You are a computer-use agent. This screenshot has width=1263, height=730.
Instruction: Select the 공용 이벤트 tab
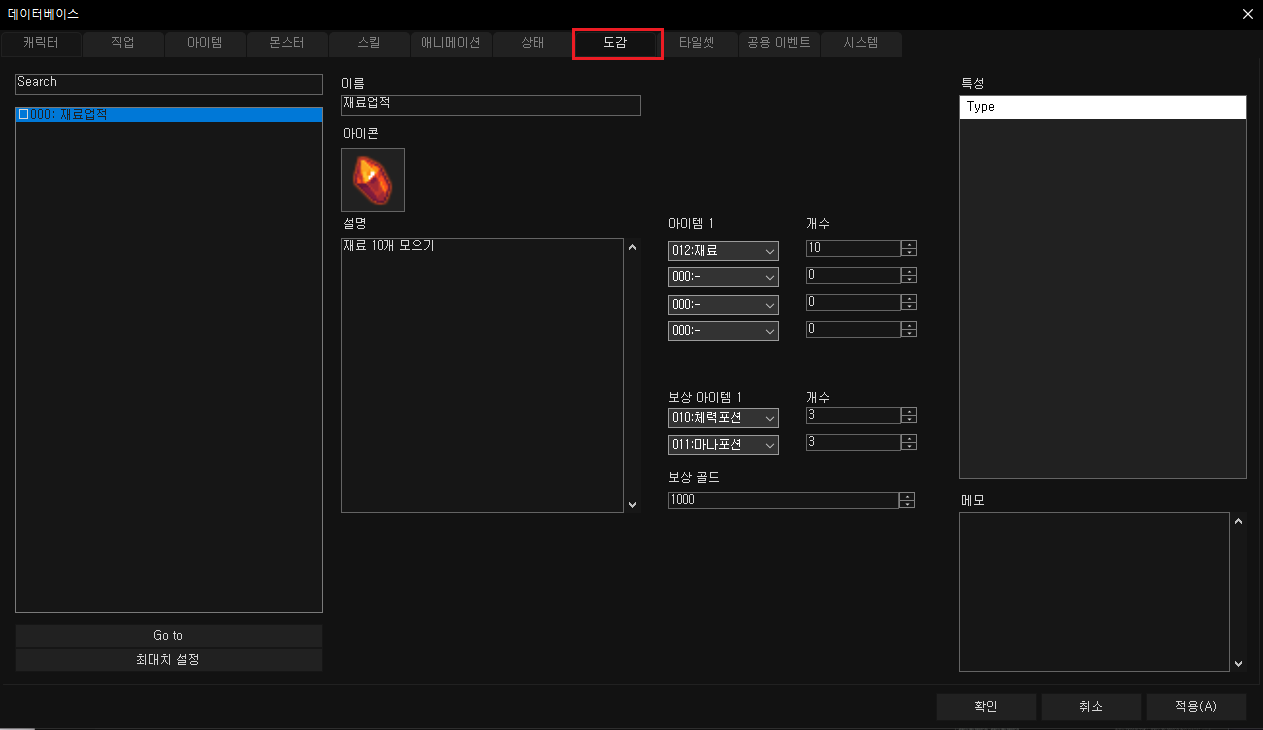point(779,44)
